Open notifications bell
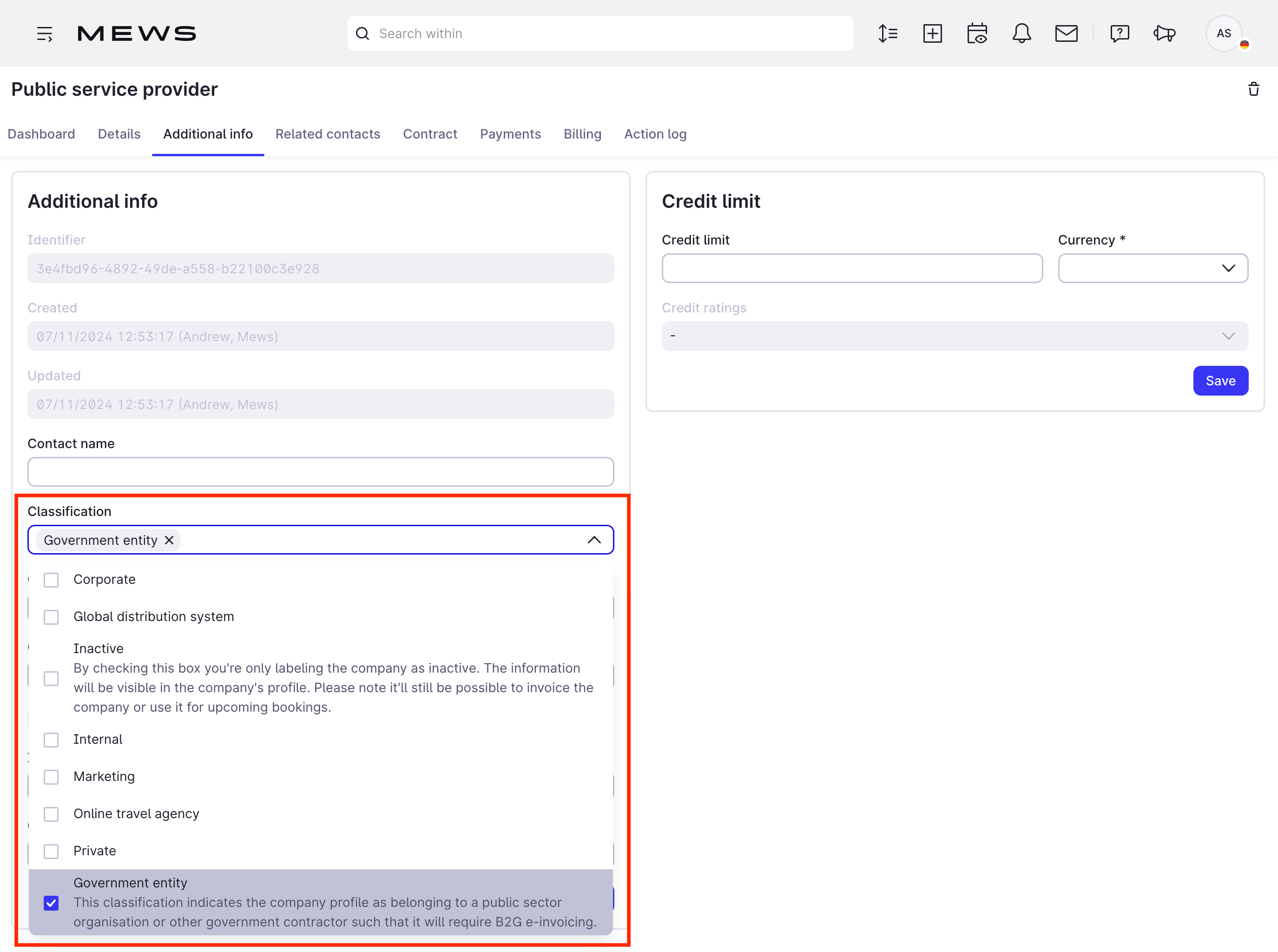The width and height of the screenshot is (1278, 952). [1021, 33]
